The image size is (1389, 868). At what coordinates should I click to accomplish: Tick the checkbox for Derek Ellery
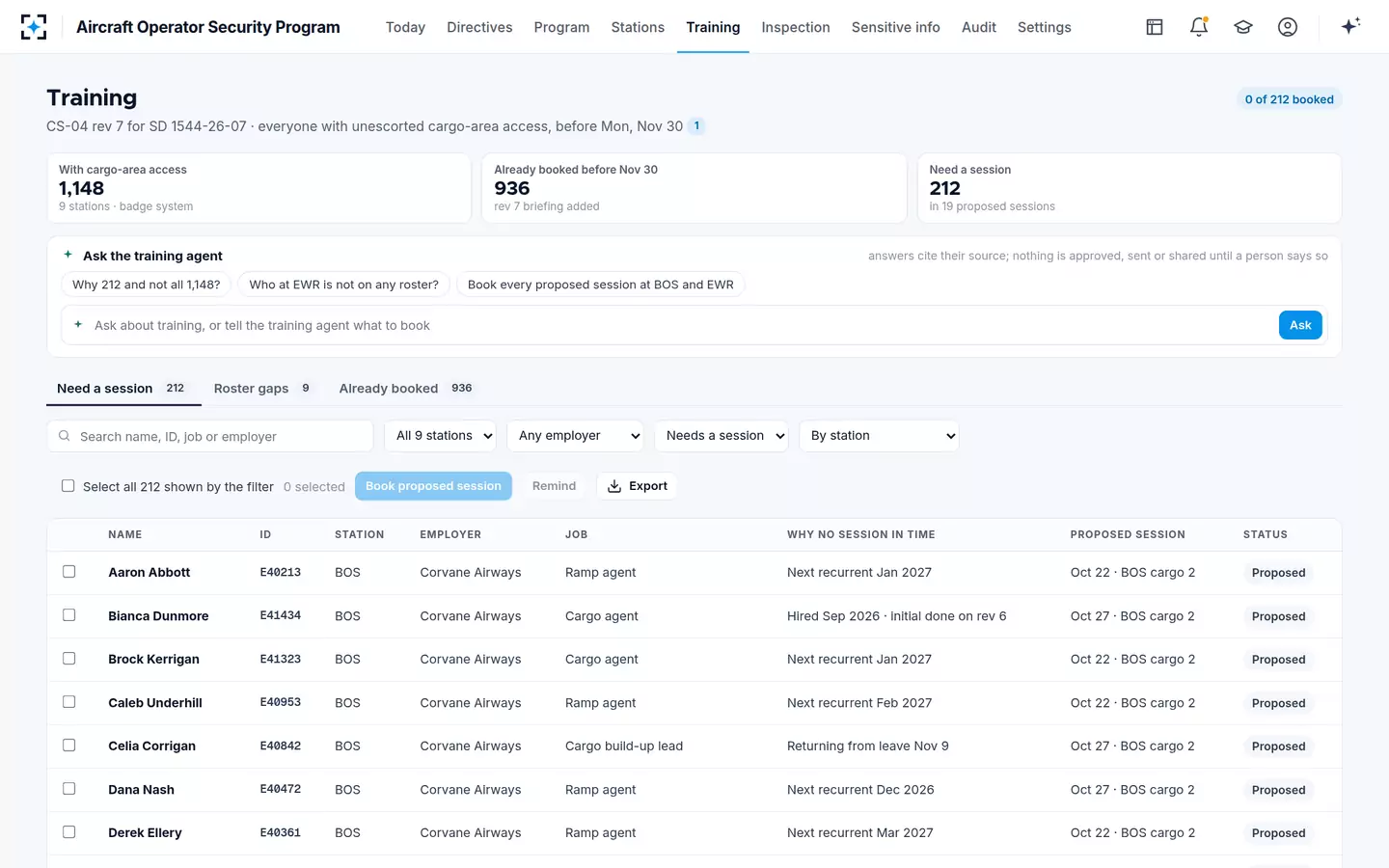pos(69,832)
